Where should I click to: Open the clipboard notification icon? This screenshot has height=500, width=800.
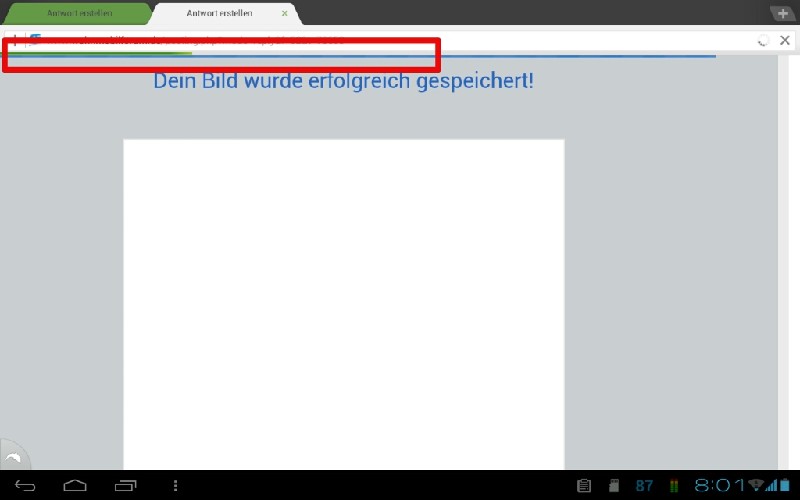585,486
